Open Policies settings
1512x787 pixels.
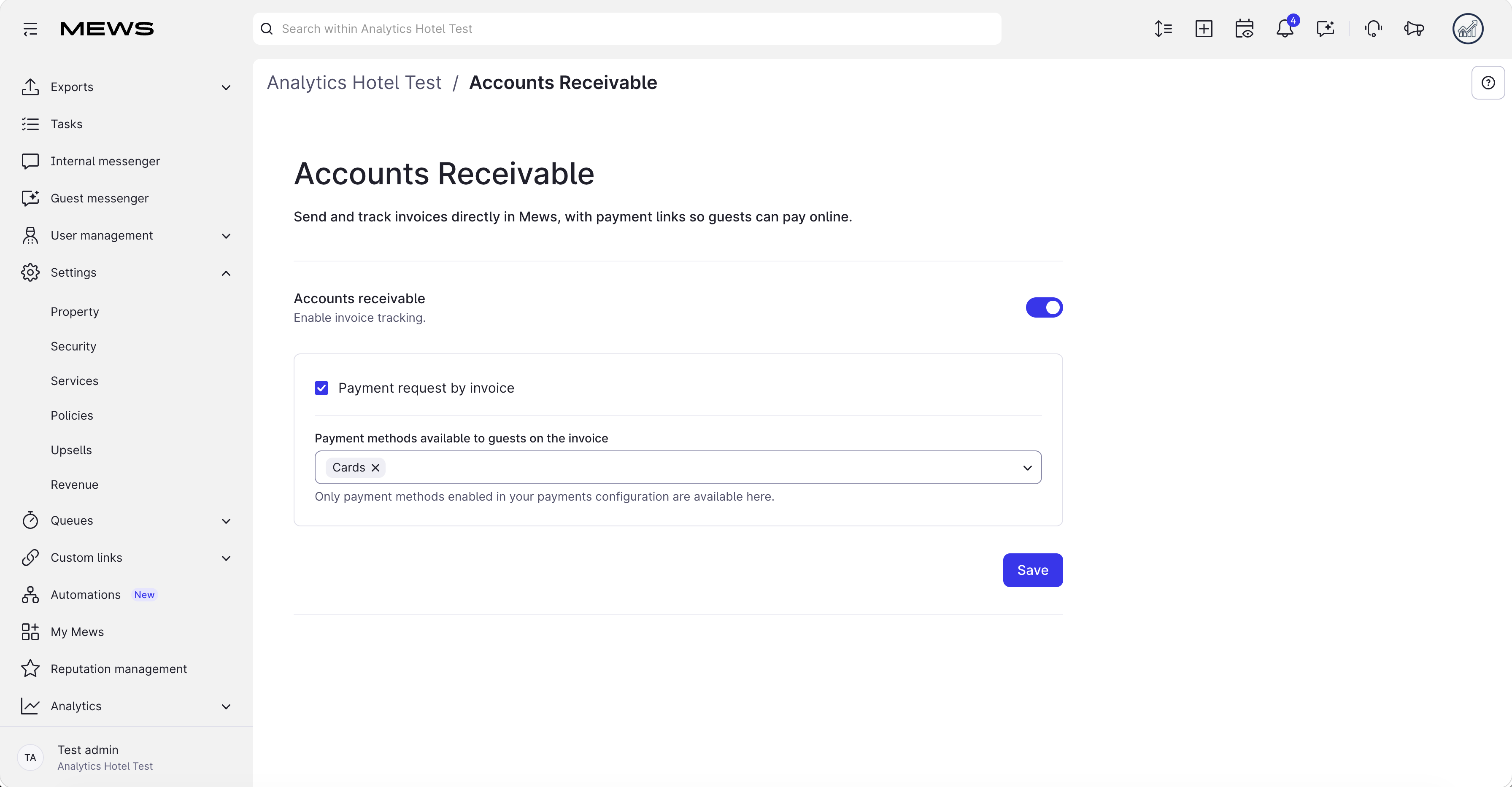(x=72, y=415)
